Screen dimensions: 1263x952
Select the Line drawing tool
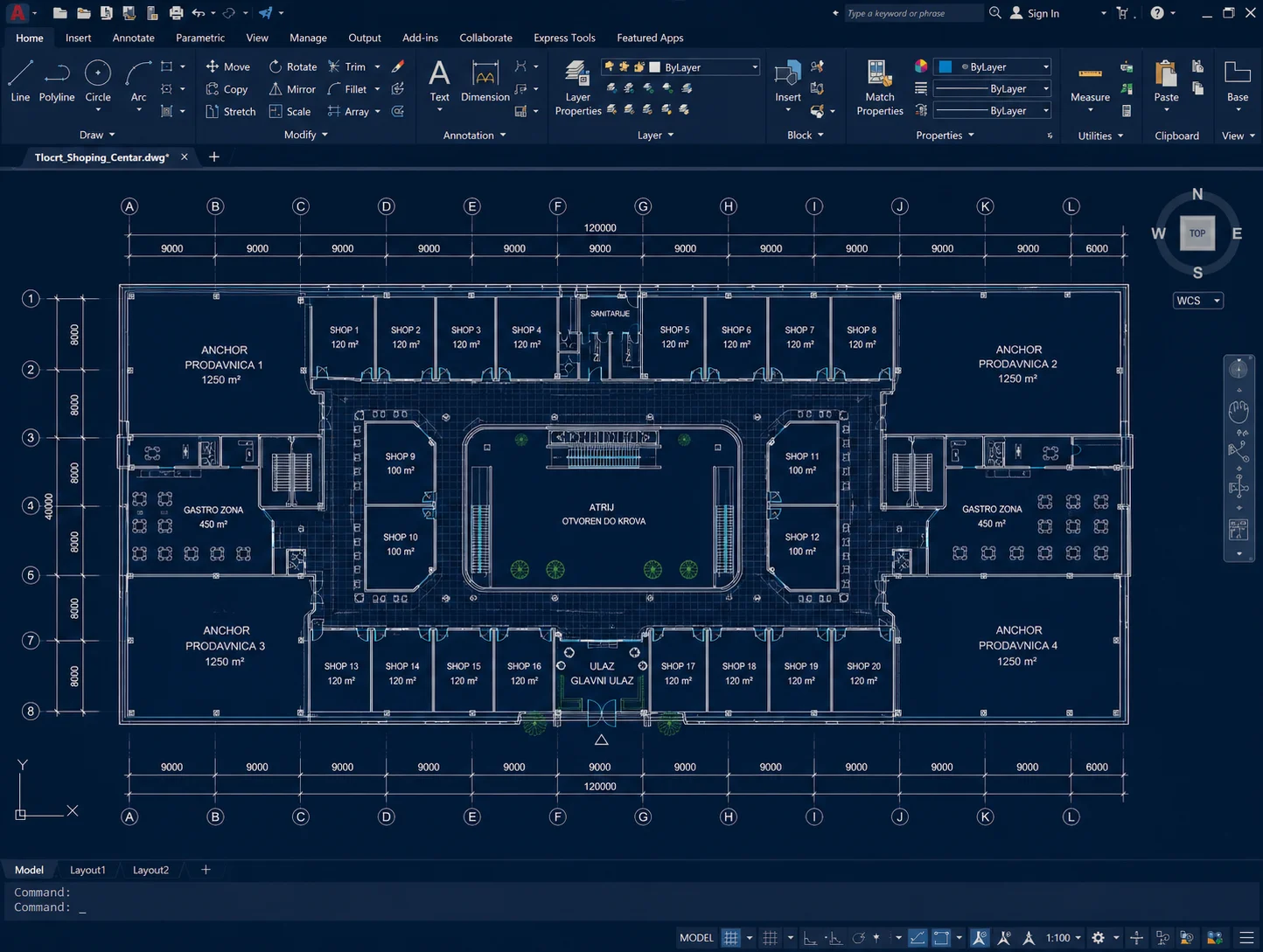(20, 81)
